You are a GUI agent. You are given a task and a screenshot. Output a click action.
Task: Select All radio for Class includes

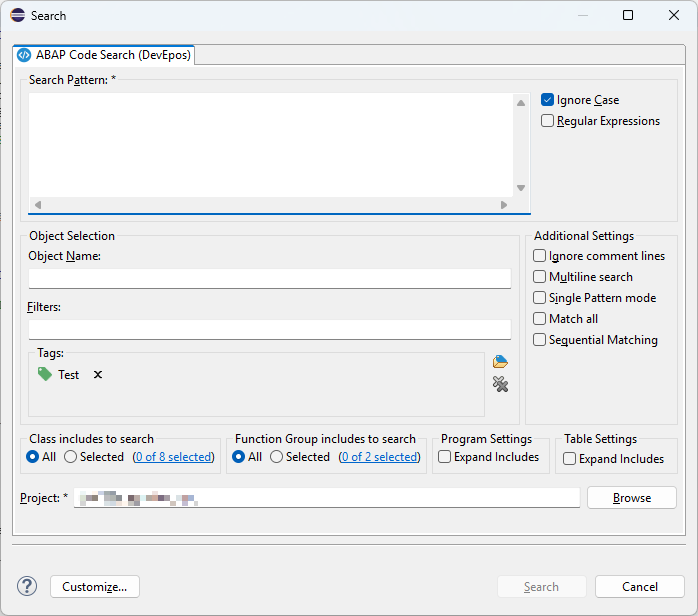pos(32,457)
